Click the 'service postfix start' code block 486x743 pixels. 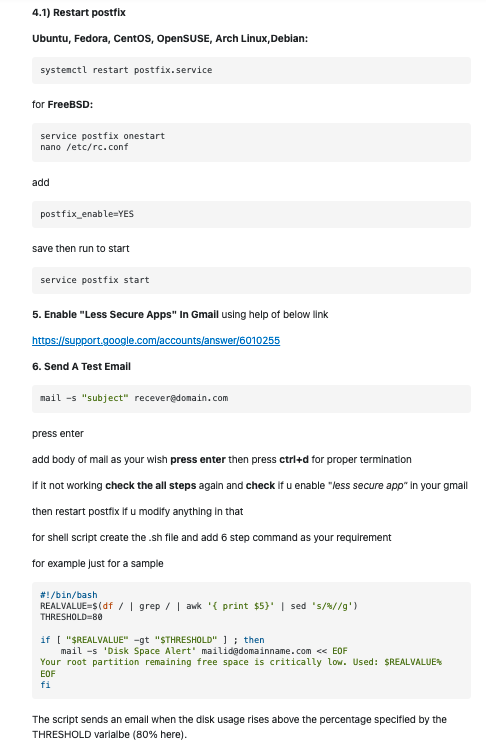(x=251, y=280)
